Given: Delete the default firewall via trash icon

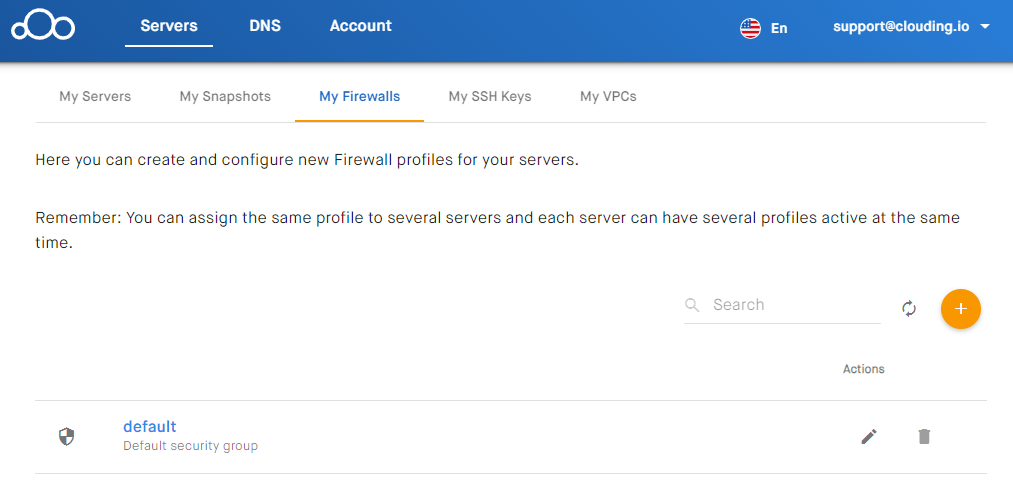Looking at the screenshot, I should [924, 437].
